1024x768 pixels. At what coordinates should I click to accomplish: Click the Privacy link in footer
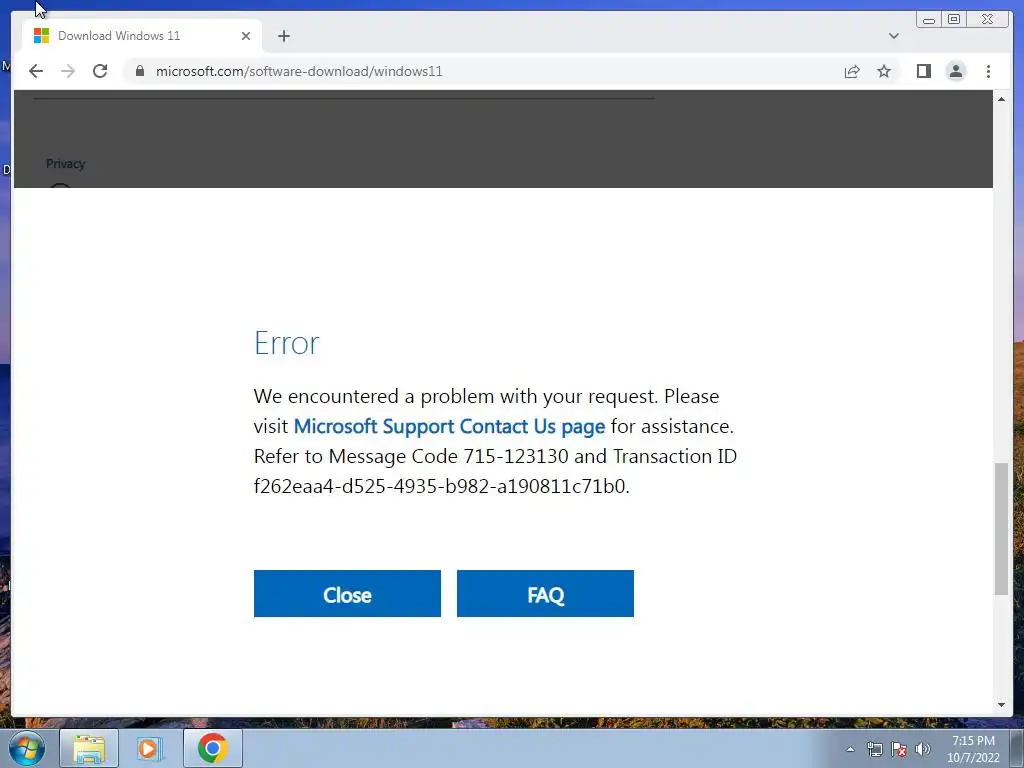pyautogui.click(x=65, y=164)
